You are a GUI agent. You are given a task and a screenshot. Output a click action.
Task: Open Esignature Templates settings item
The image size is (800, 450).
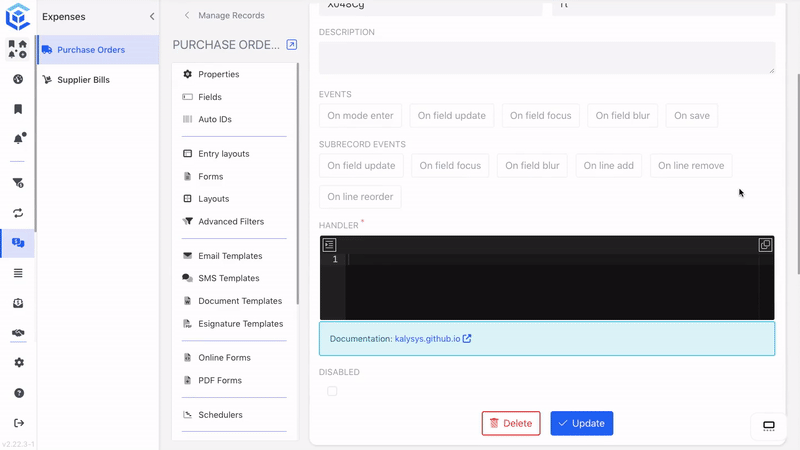[x=234, y=323]
